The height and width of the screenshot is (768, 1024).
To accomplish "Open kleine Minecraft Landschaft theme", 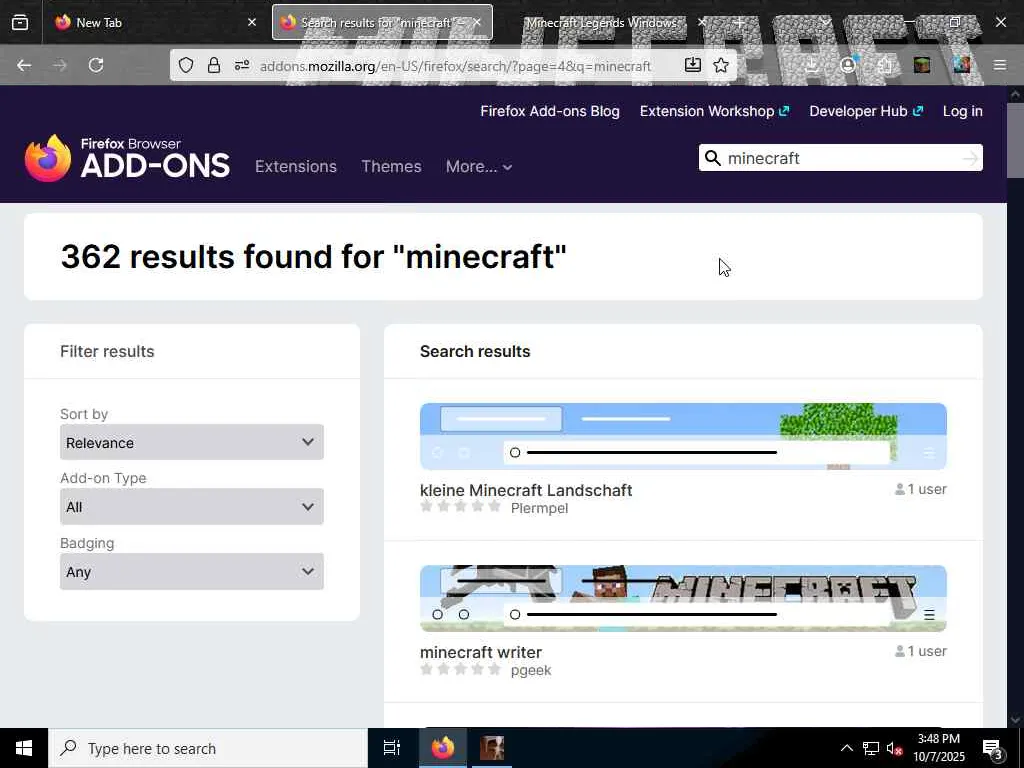I will [x=526, y=490].
